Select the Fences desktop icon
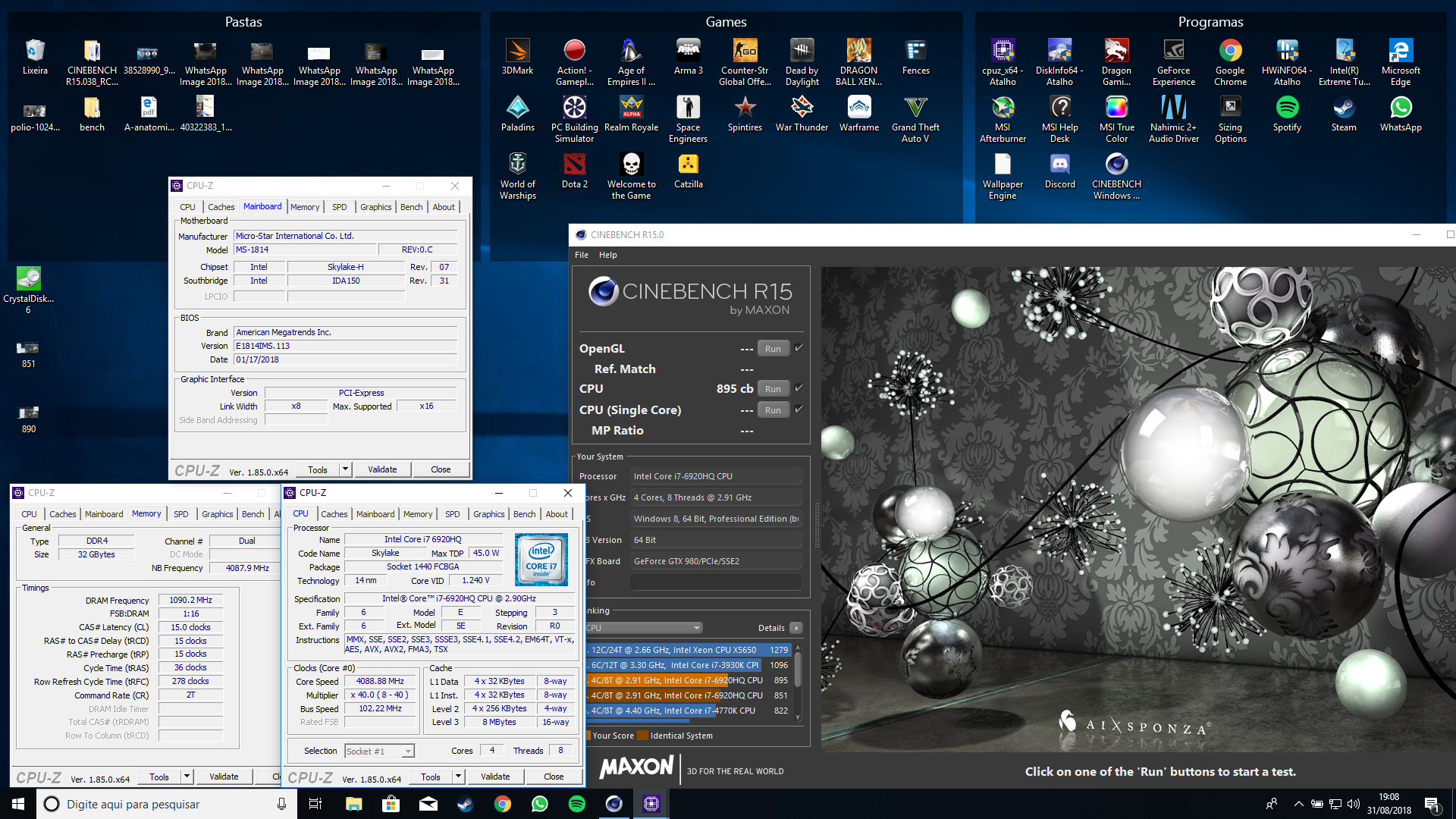This screenshot has width=1456, height=819. (915, 58)
